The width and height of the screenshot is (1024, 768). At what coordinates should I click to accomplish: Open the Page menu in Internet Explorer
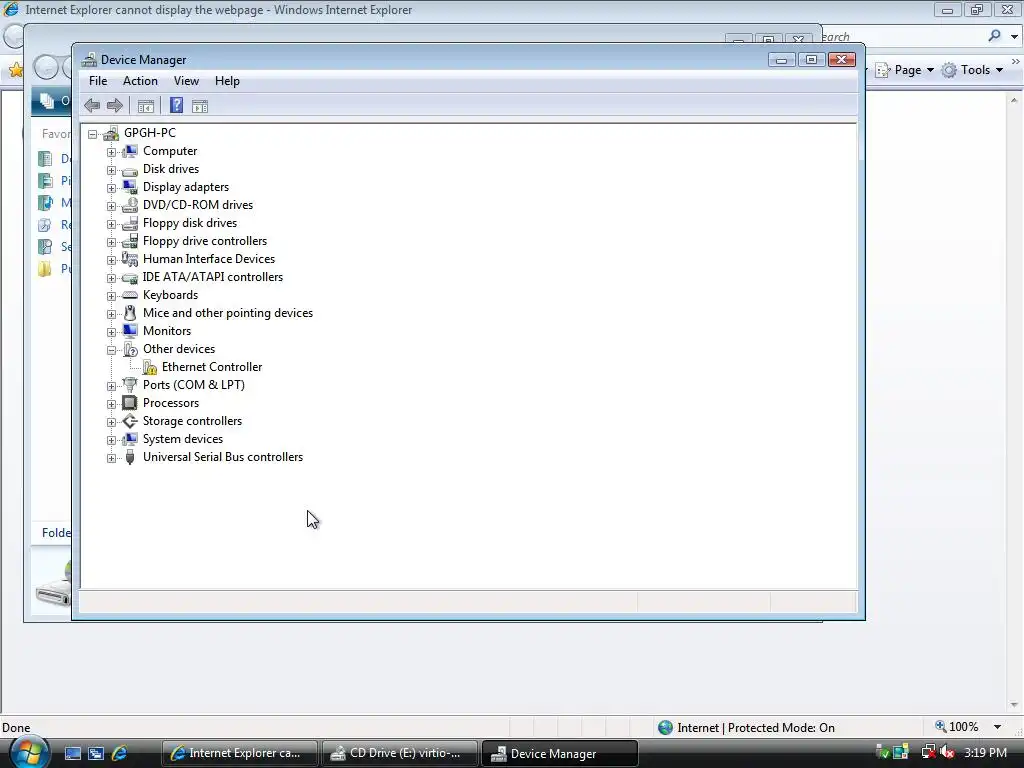(905, 70)
